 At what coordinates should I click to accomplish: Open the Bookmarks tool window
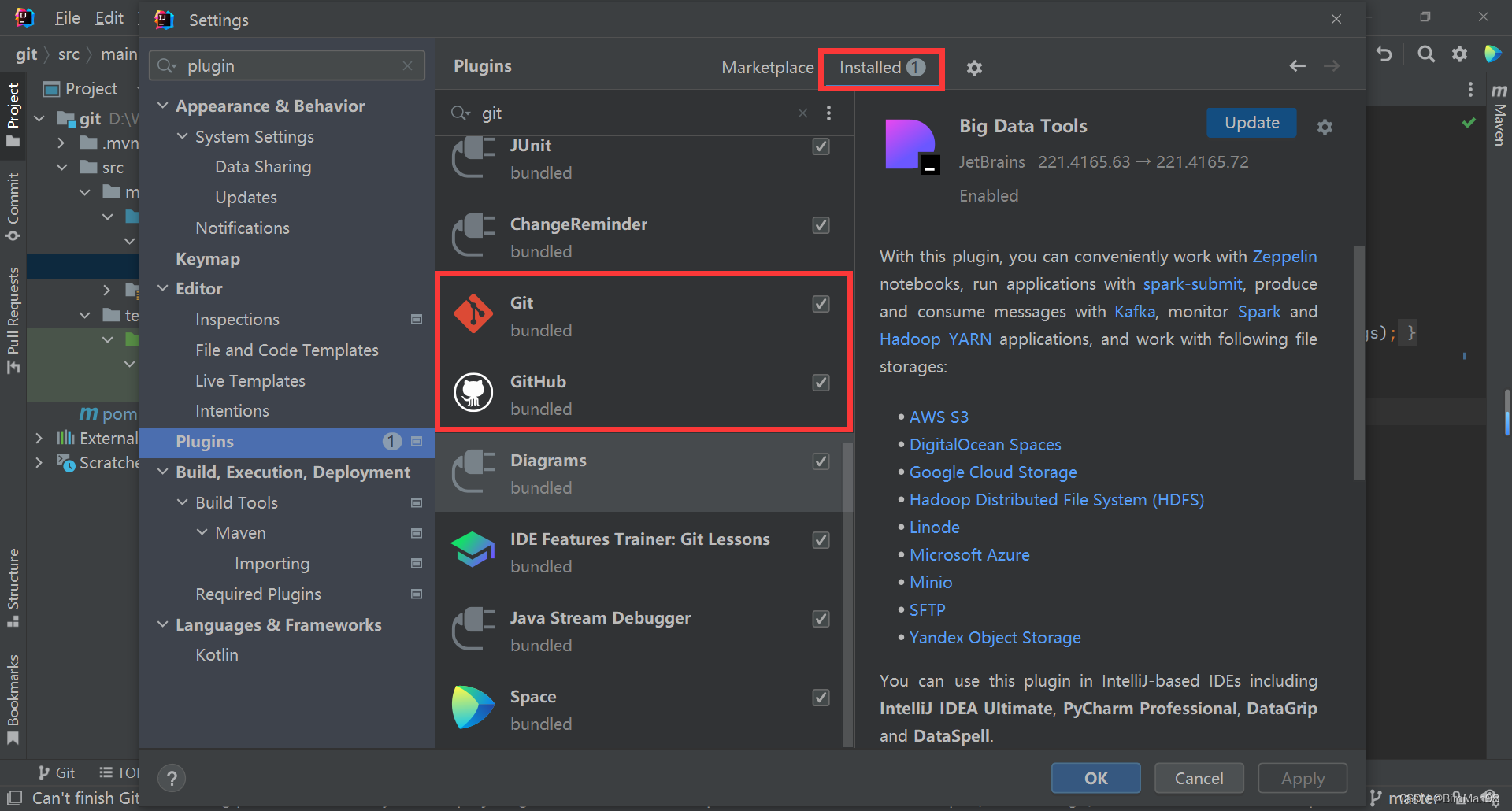(13, 699)
